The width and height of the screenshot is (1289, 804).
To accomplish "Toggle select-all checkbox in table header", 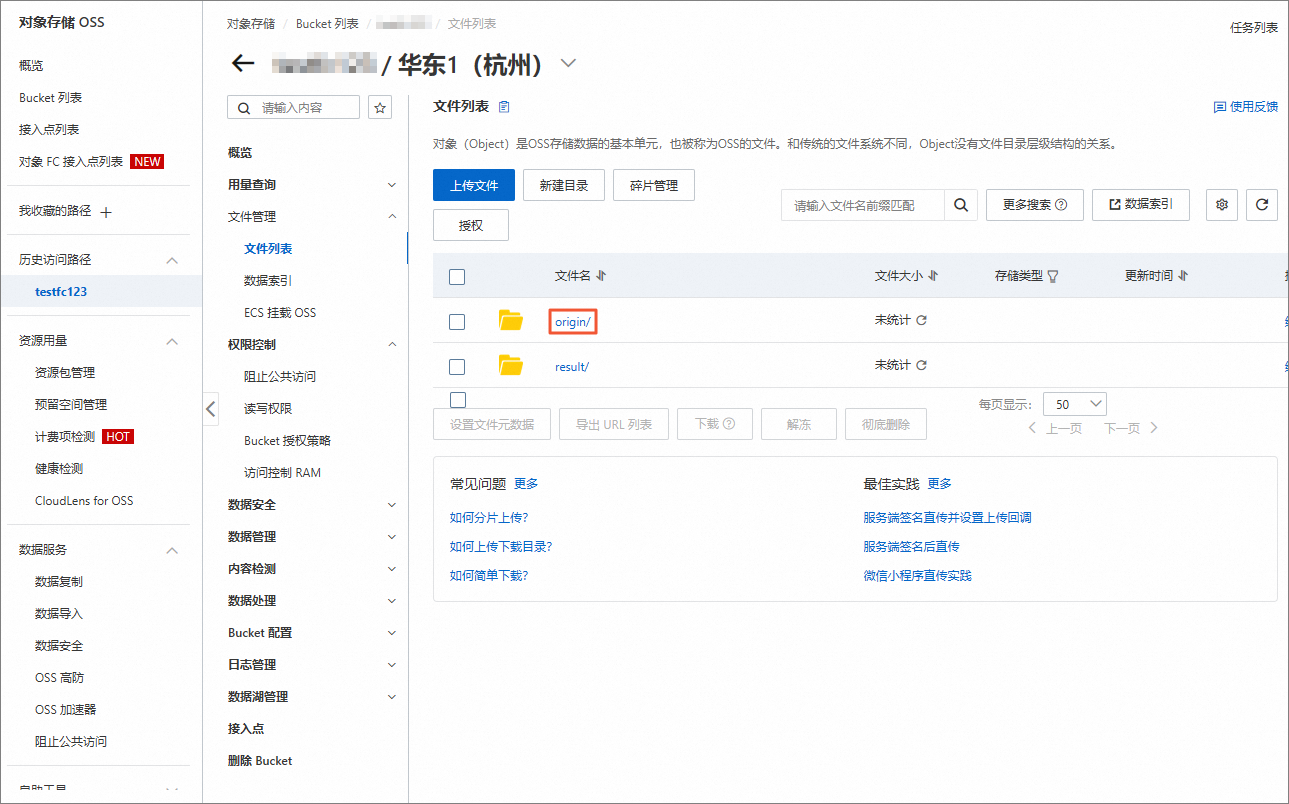I will 457,277.
